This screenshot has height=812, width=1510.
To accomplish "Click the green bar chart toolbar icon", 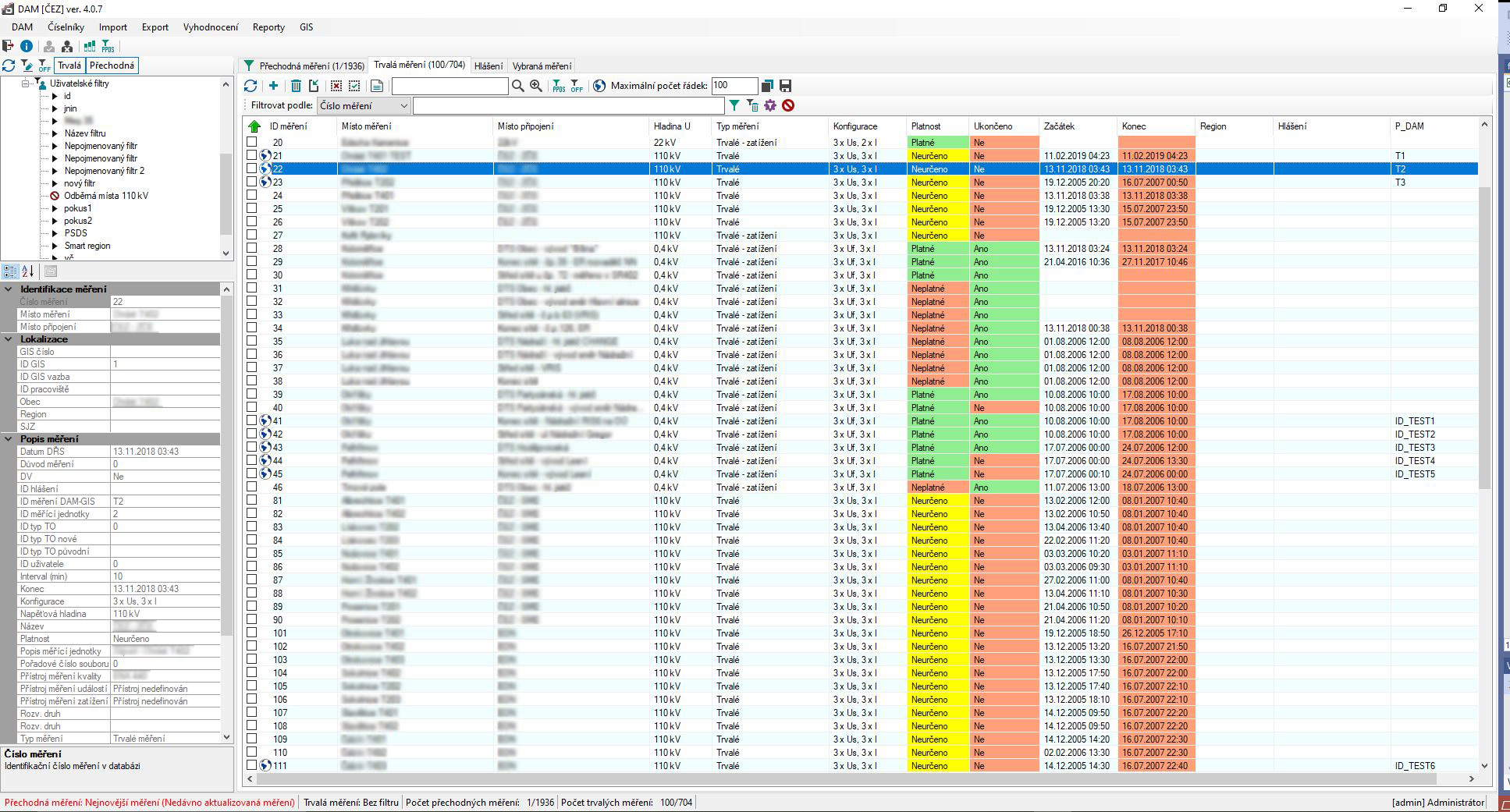I will point(90,47).
